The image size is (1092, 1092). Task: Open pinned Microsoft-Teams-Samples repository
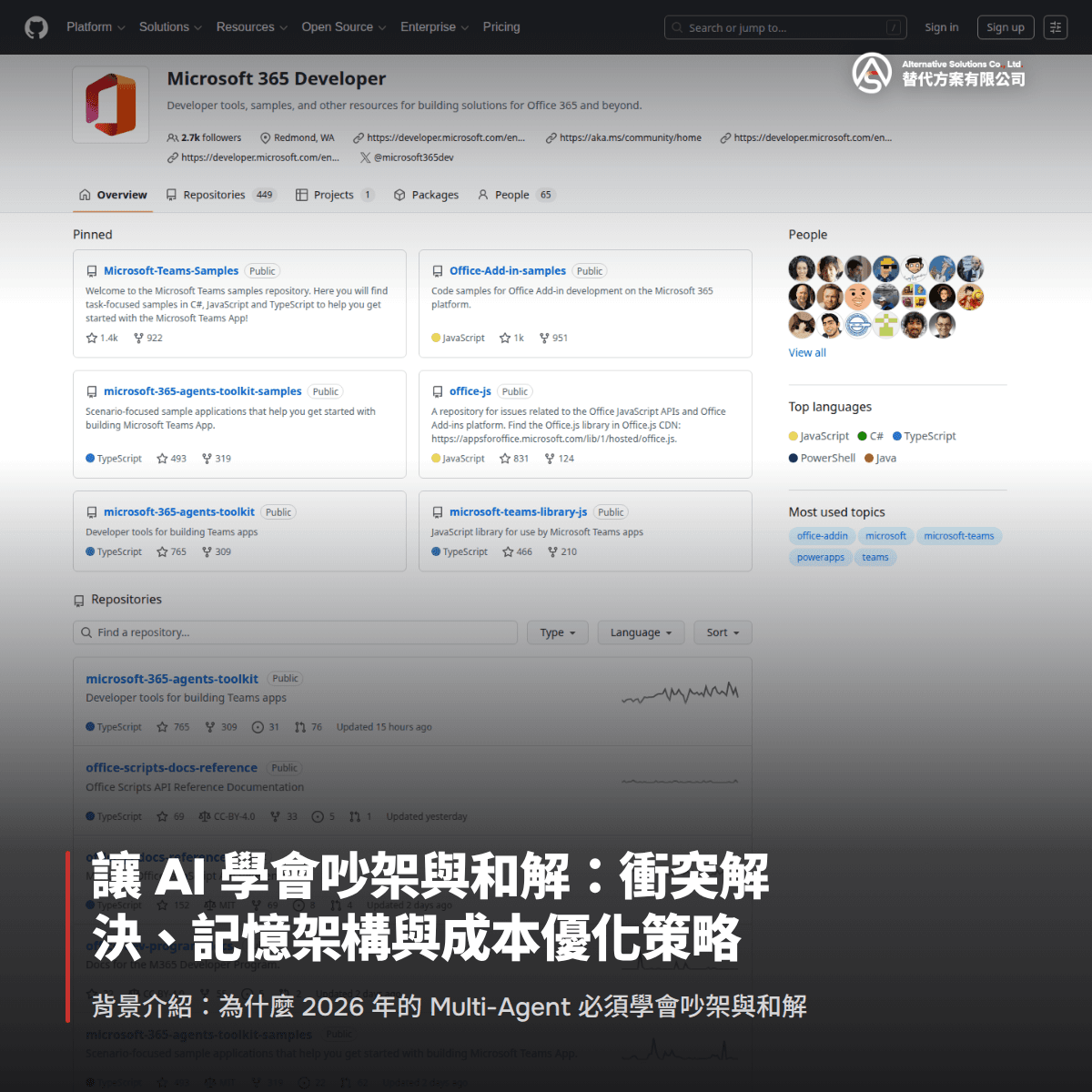171,271
